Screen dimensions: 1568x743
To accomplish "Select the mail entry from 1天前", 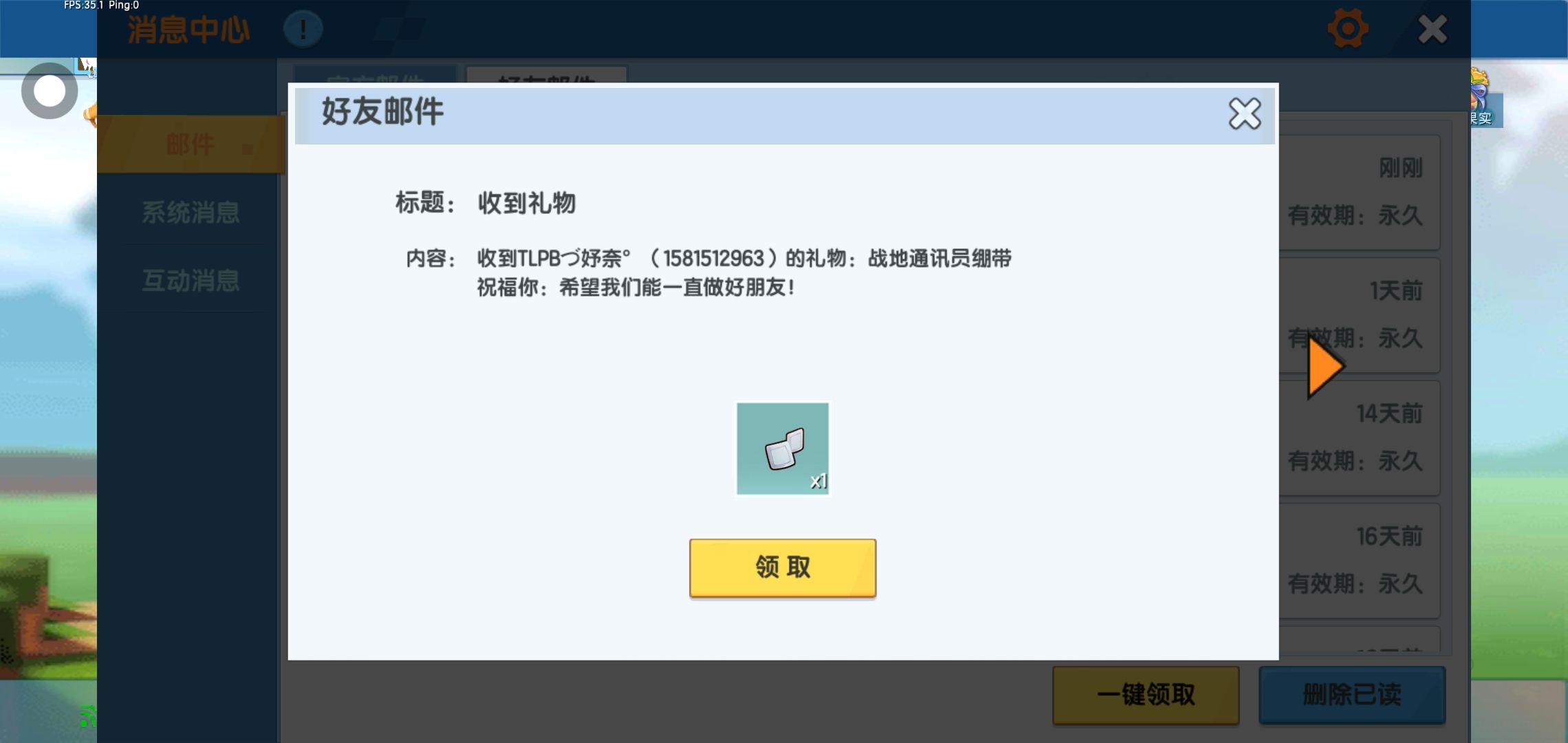I will pyautogui.click(x=1360, y=315).
